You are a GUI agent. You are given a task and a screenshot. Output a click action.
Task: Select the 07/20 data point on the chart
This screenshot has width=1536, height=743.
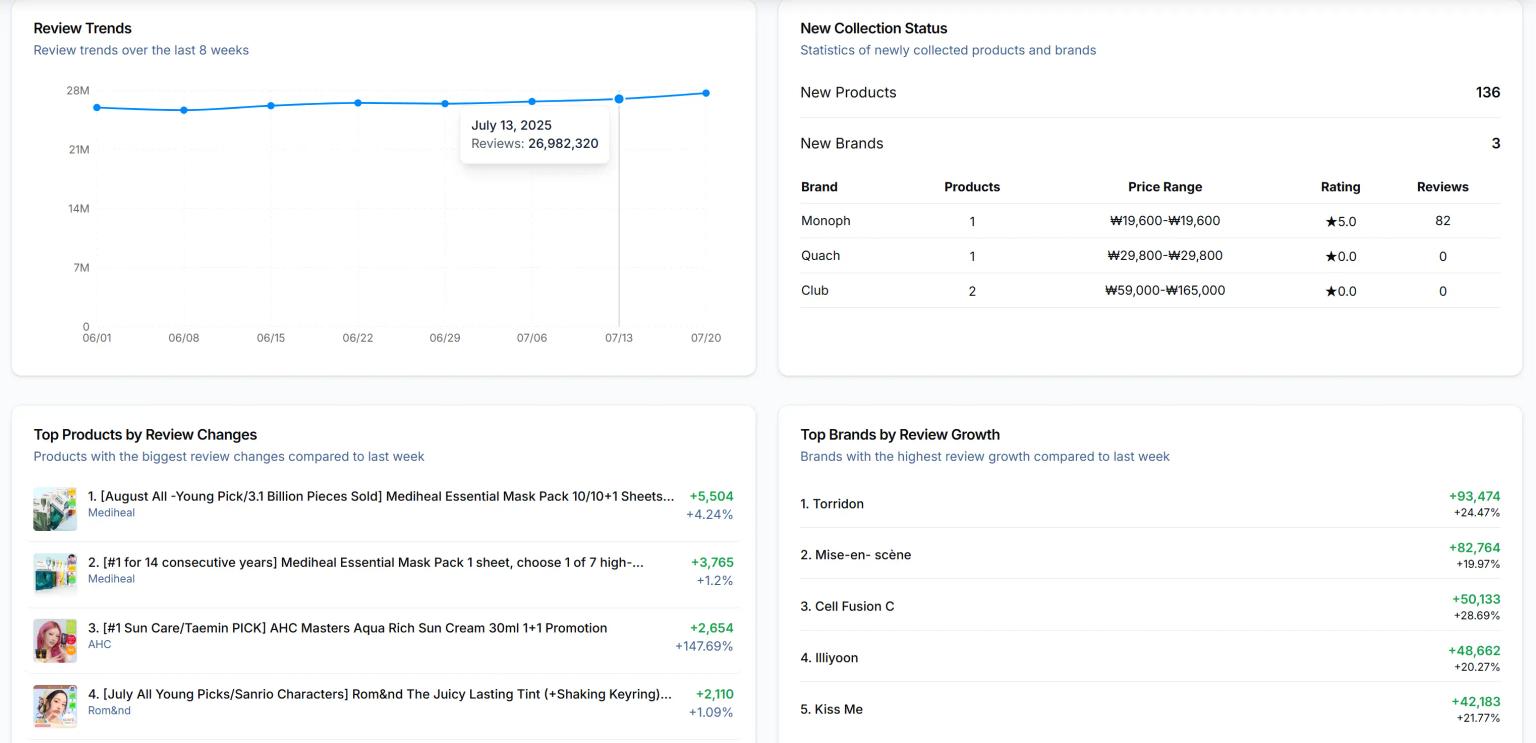[706, 93]
